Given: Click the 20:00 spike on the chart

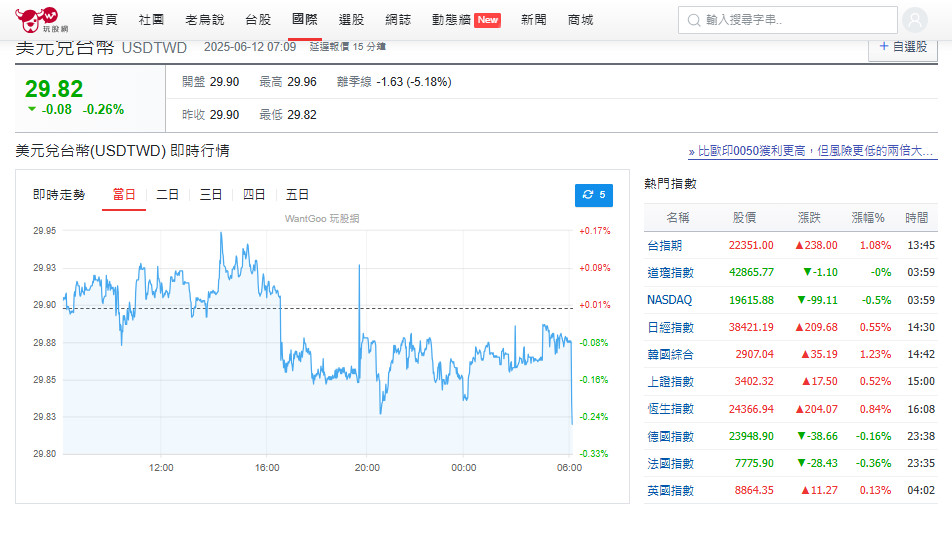Looking at the screenshot, I should [359, 268].
